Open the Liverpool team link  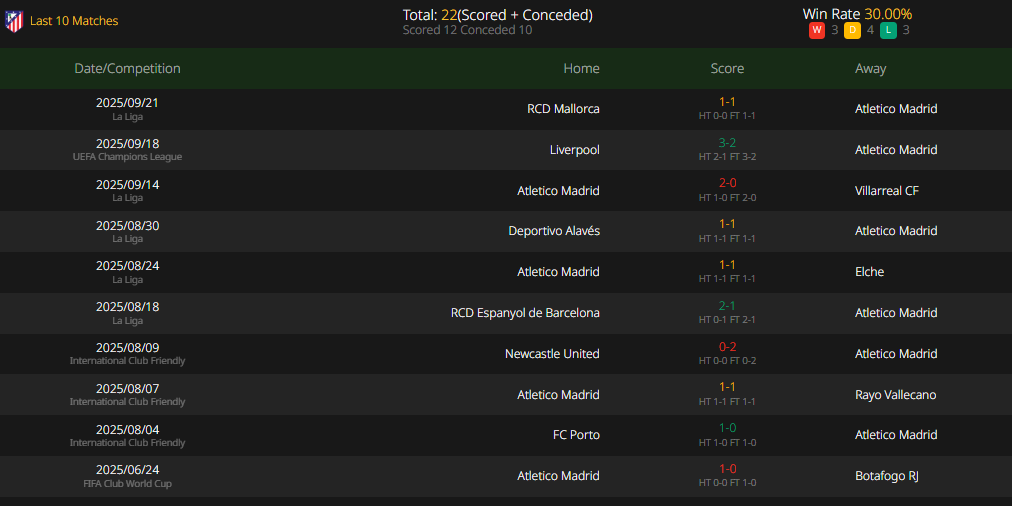(575, 150)
